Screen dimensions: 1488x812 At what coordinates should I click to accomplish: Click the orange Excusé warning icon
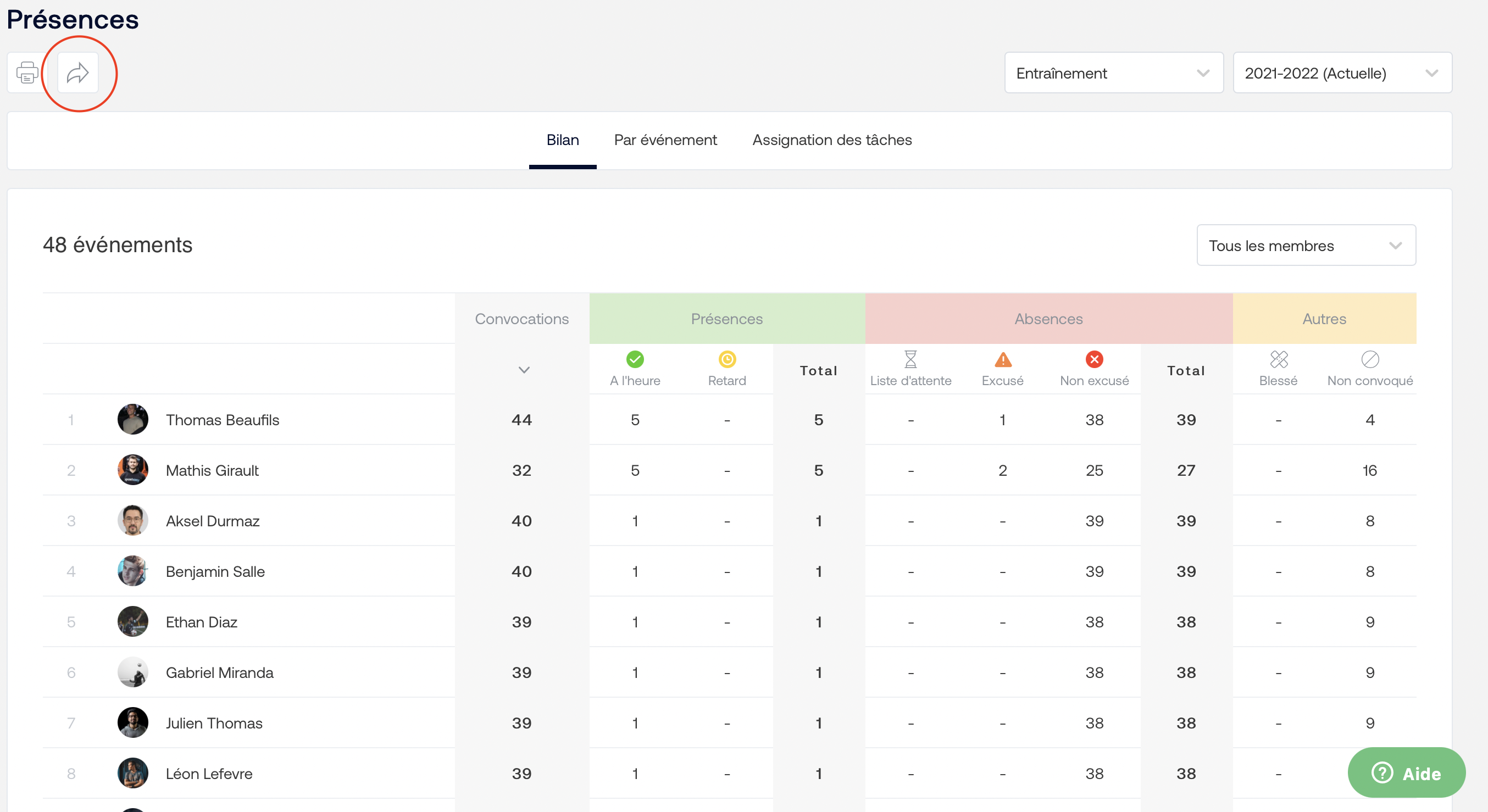coord(1003,359)
